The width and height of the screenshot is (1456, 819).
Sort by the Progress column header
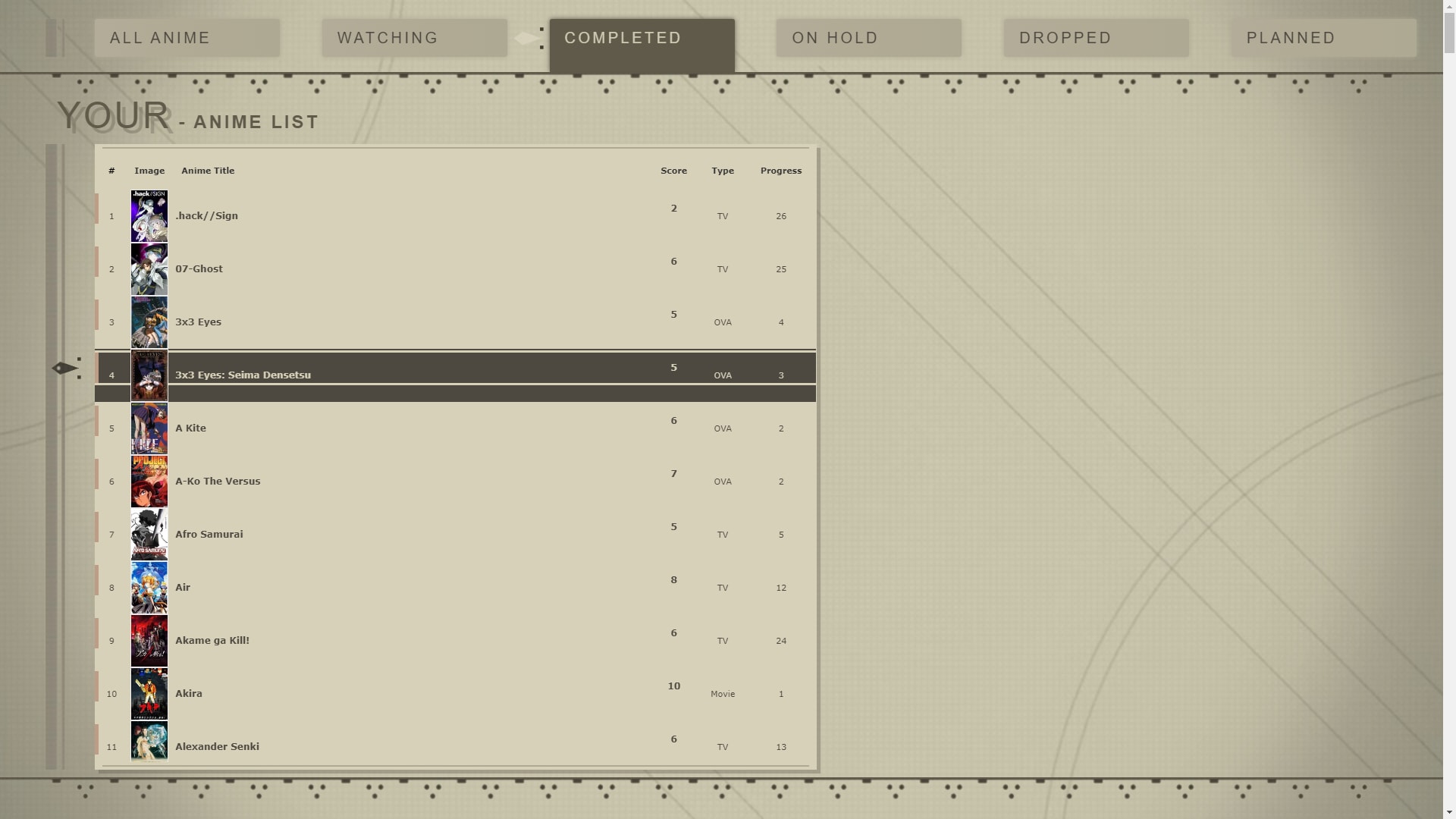coord(781,171)
